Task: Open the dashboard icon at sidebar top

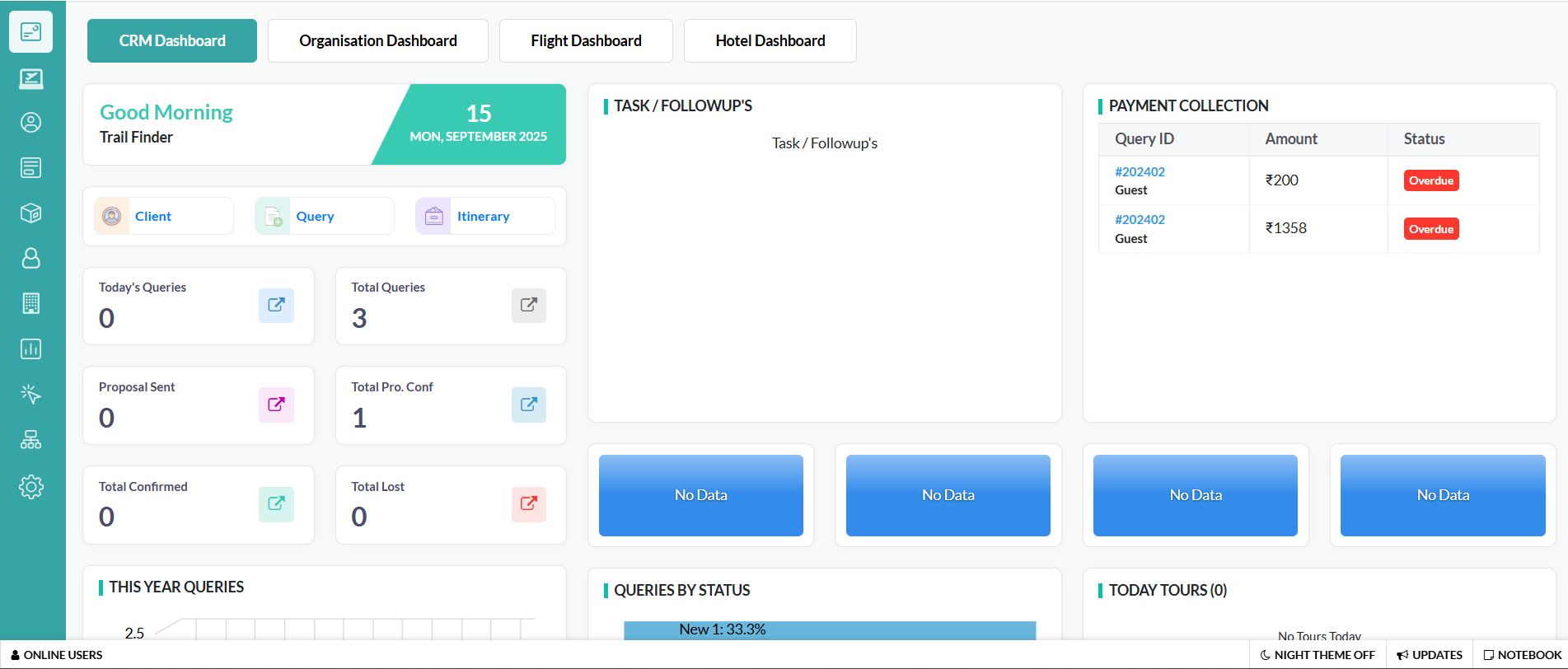Action: [x=30, y=32]
